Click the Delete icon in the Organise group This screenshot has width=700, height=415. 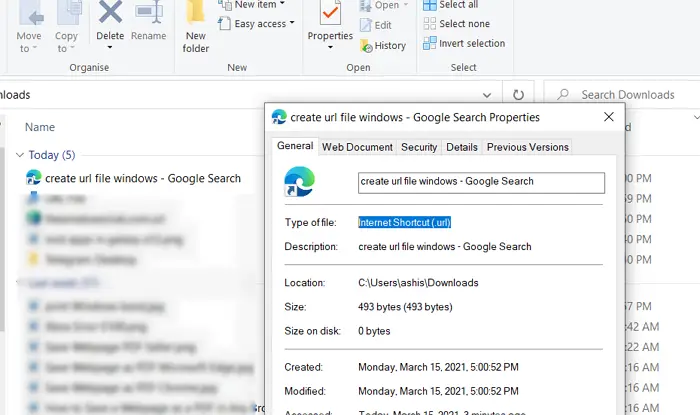click(x=110, y=12)
